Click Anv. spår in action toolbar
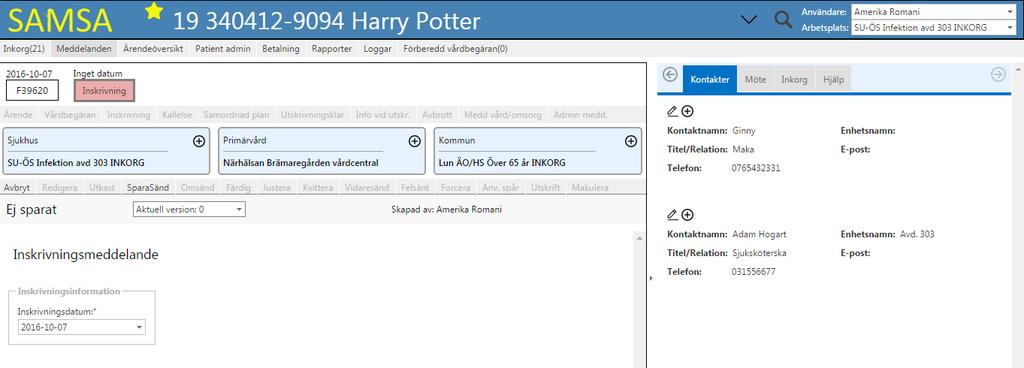This screenshot has height=368, width=1024. point(501,188)
